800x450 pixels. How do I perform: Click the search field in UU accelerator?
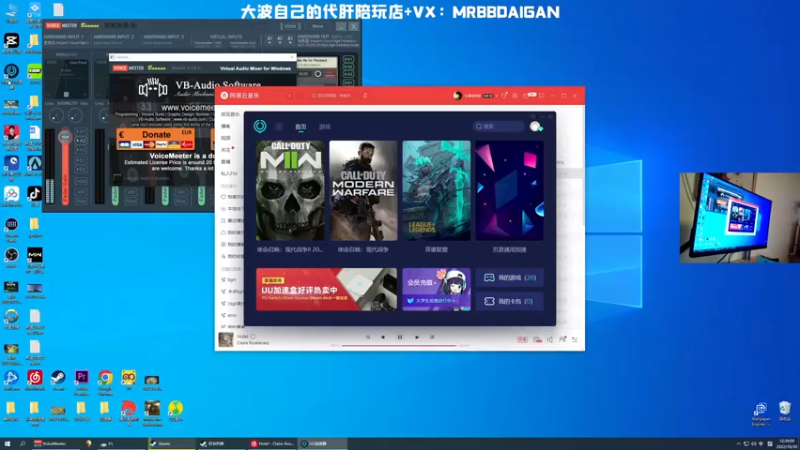[498, 126]
